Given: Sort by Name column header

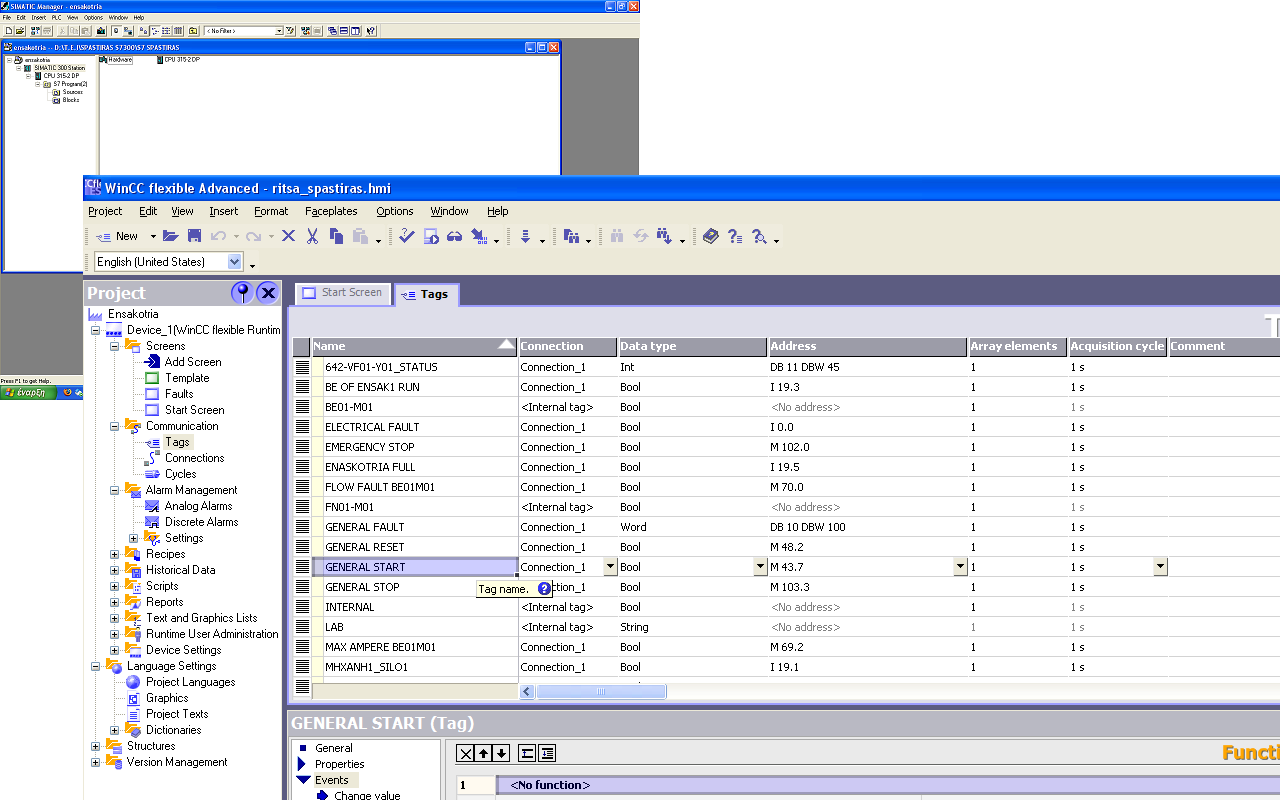Looking at the screenshot, I should pos(414,346).
